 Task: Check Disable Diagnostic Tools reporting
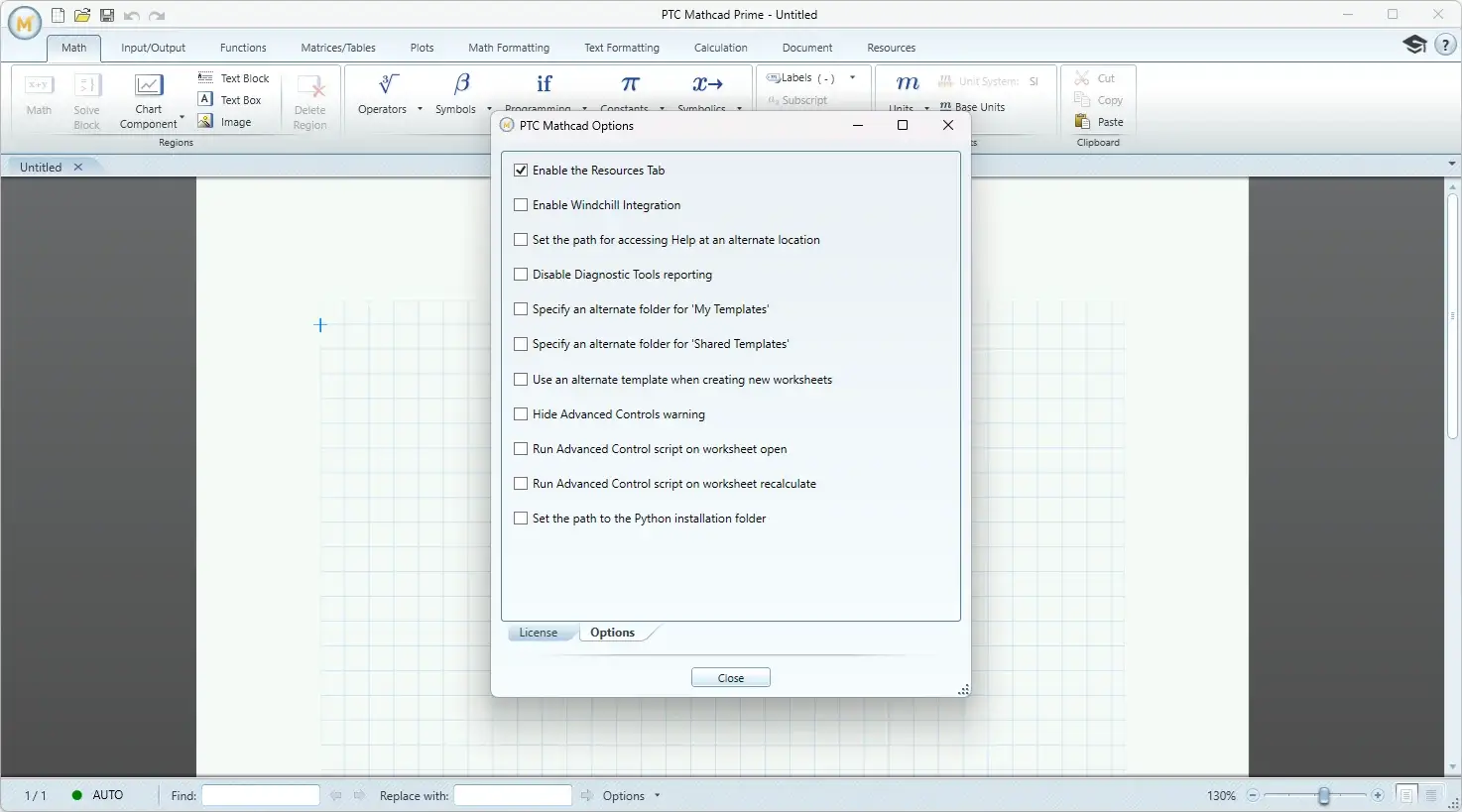pyautogui.click(x=521, y=275)
